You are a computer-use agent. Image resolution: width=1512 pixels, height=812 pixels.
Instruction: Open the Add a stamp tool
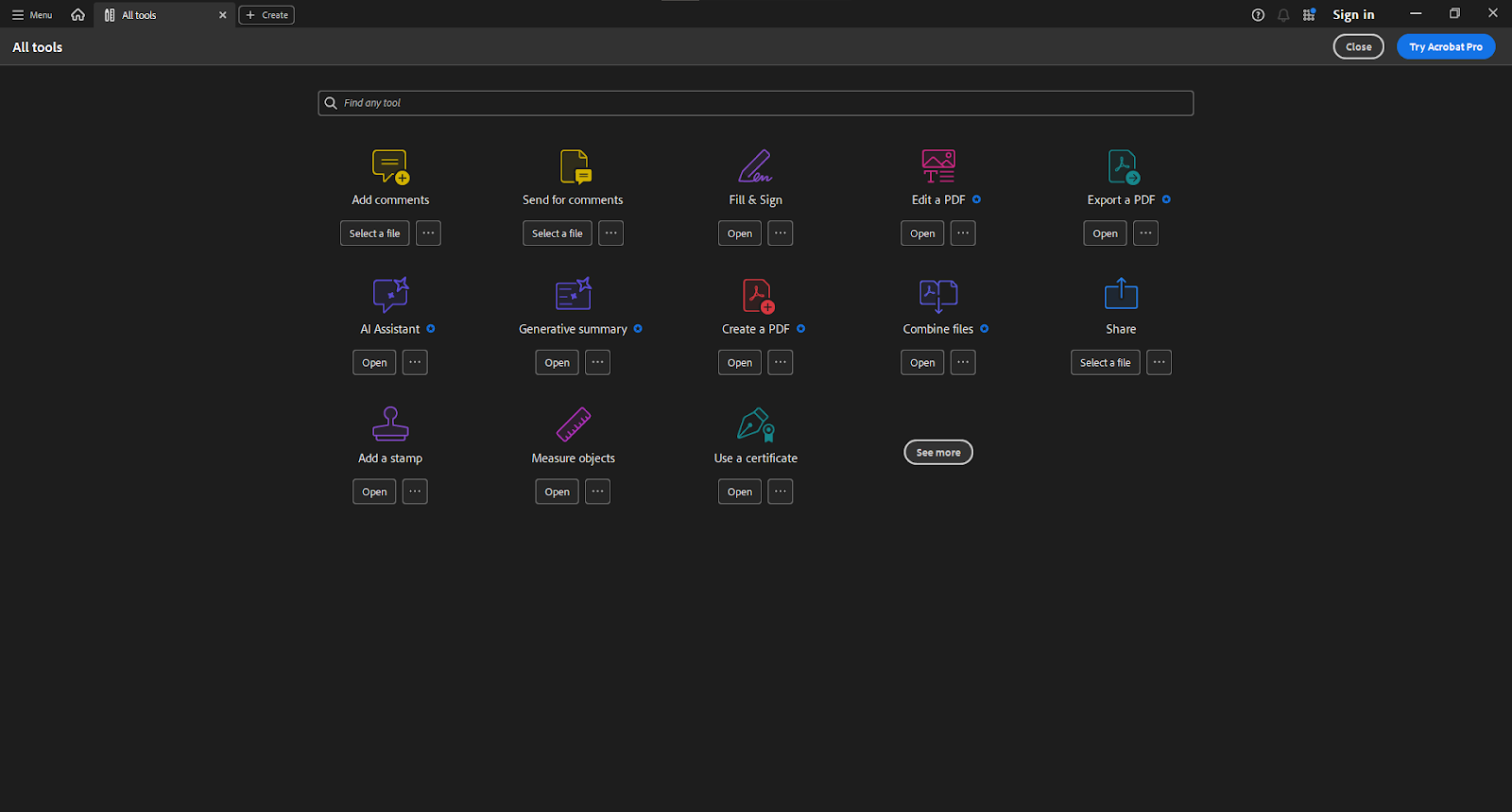374,492
